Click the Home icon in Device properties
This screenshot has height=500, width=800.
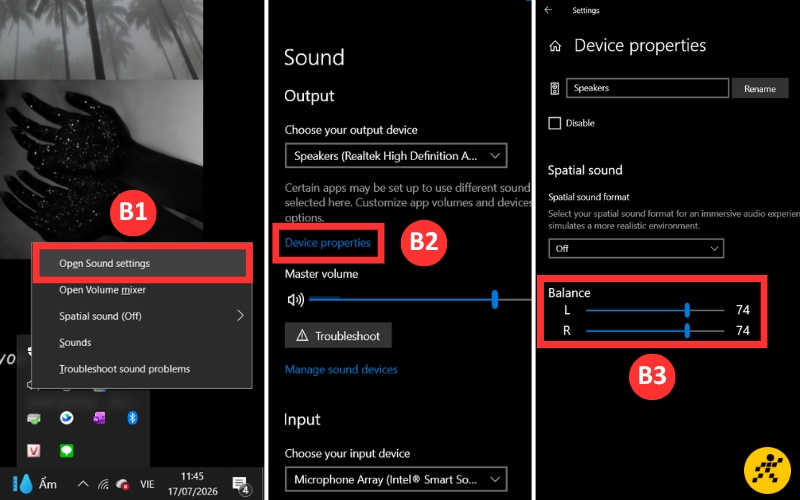coord(555,46)
